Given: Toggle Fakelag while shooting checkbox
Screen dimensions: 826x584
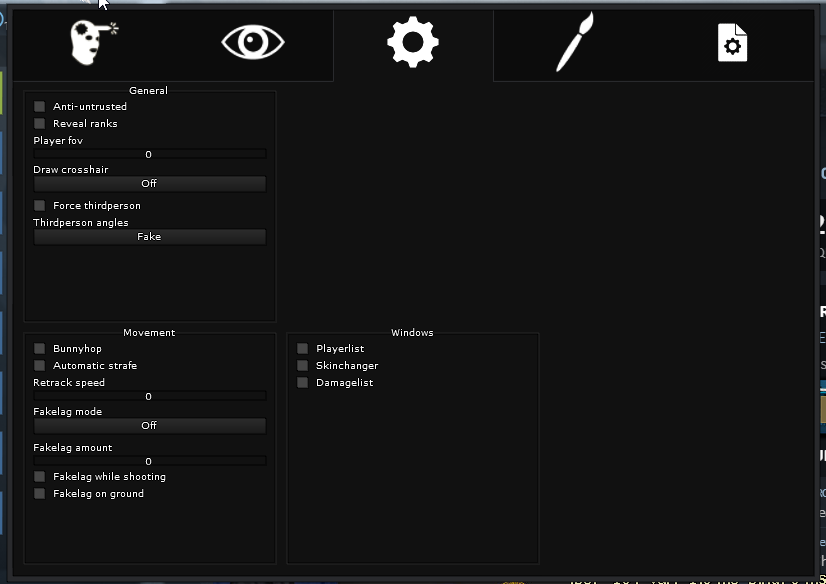Looking at the screenshot, I should click(x=40, y=477).
